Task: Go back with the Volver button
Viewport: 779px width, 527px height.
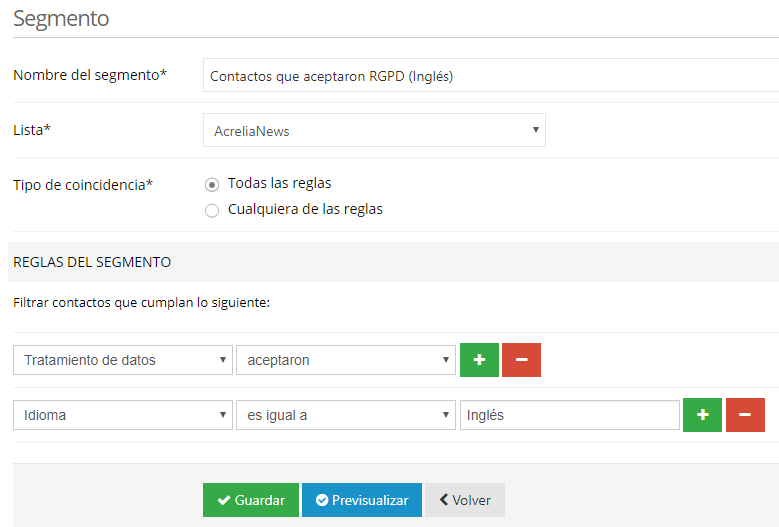Action: [x=464, y=500]
